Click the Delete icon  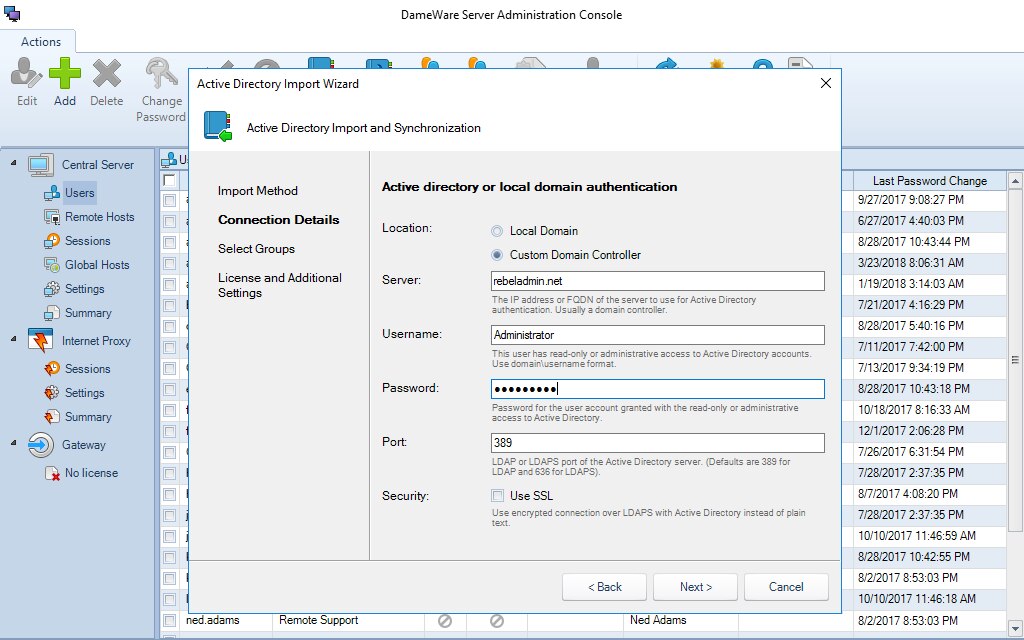(x=106, y=75)
